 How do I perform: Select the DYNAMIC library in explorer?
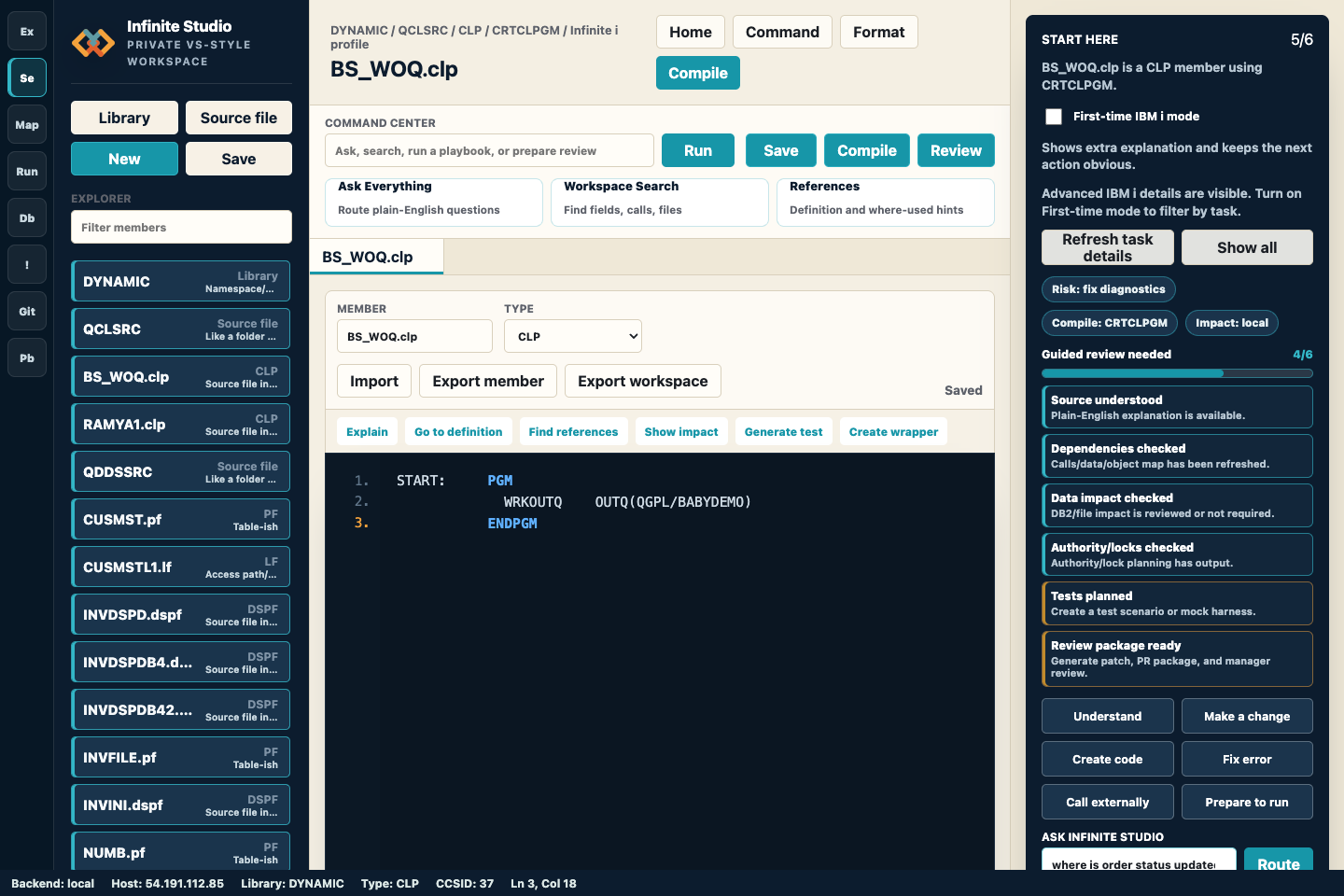[x=181, y=281]
